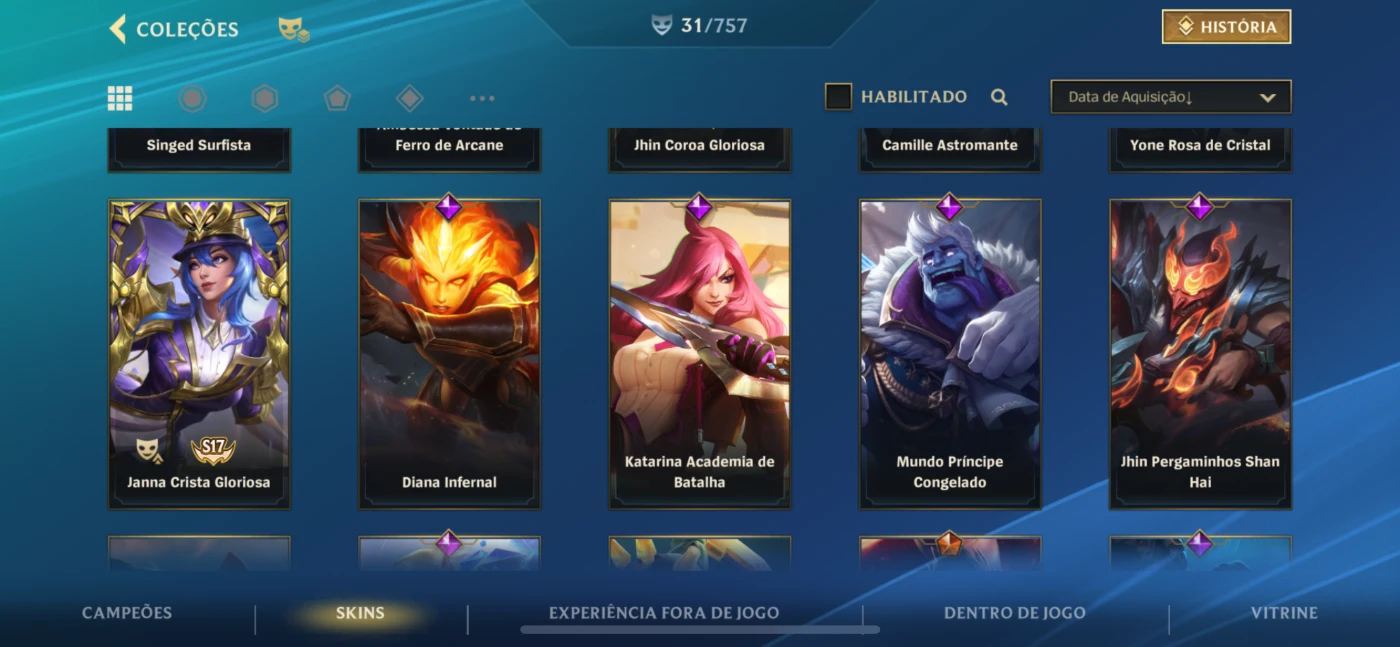Switch to the Campeões tab
The height and width of the screenshot is (647, 1400).
[x=127, y=613]
